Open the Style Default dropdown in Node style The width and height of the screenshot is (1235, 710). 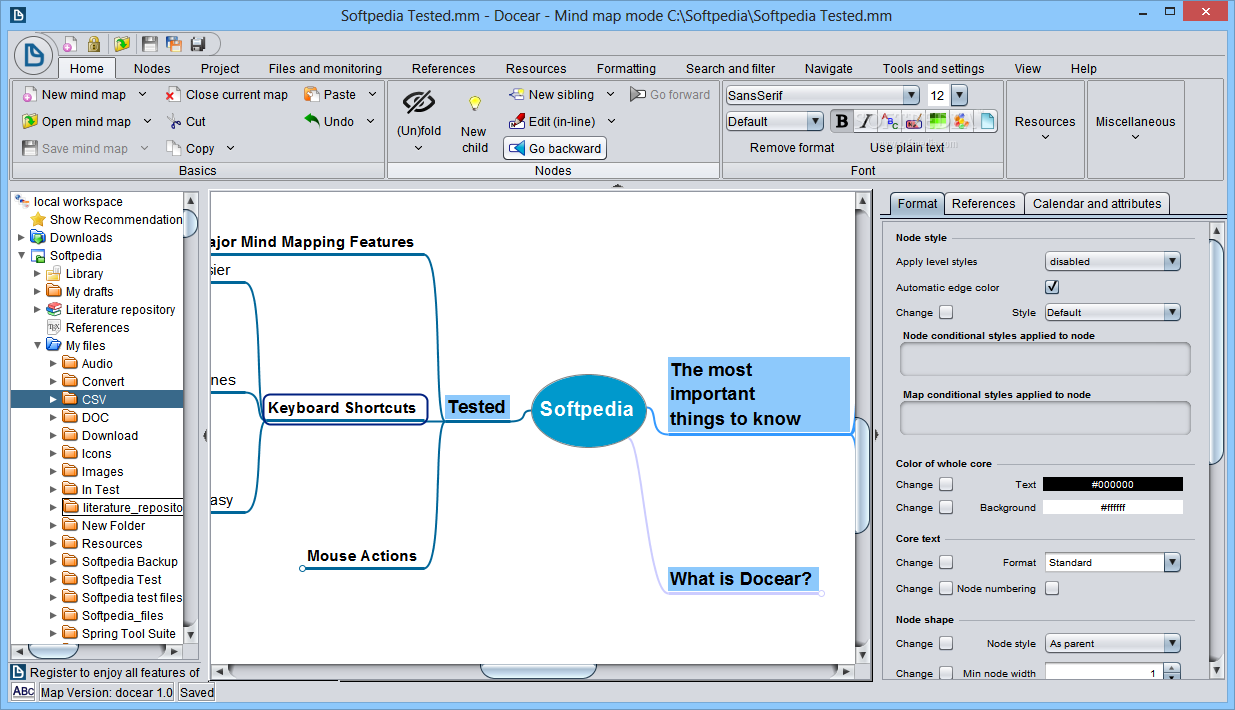pyautogui.click(x=1113, y=312)
